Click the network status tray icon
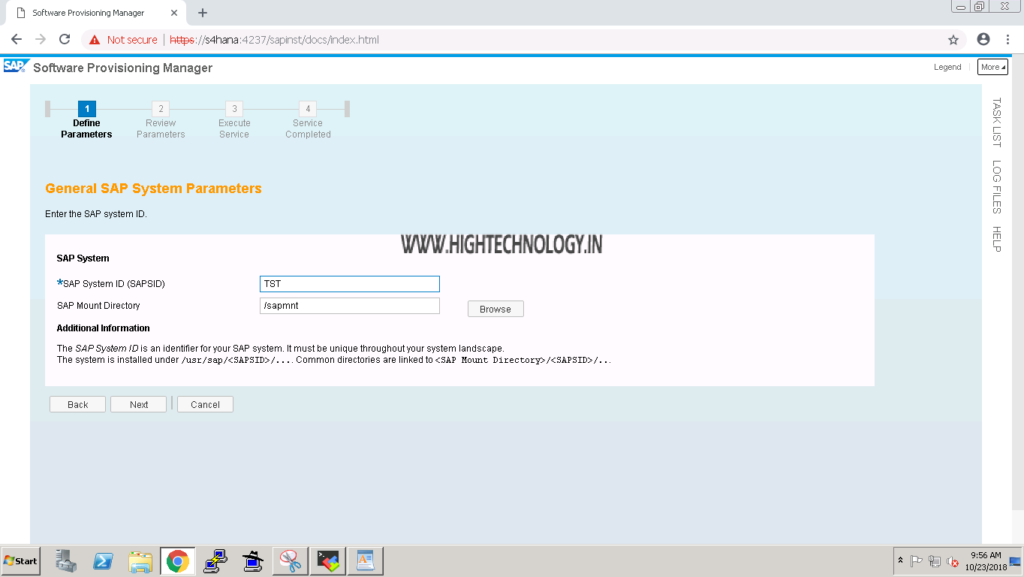Image resolution: width=1024 pixels, height=577 pixels. pyautogui.click(x=935, y=561)
